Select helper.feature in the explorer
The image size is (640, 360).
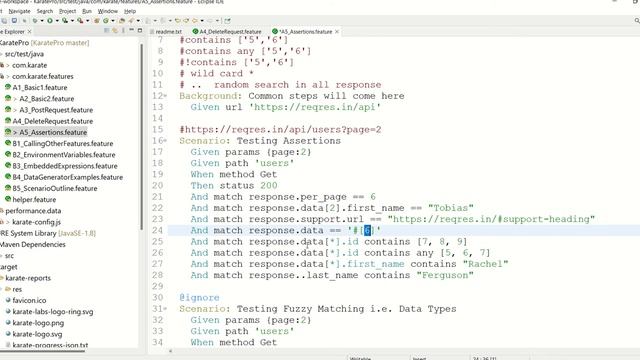[x=34, y=200]
